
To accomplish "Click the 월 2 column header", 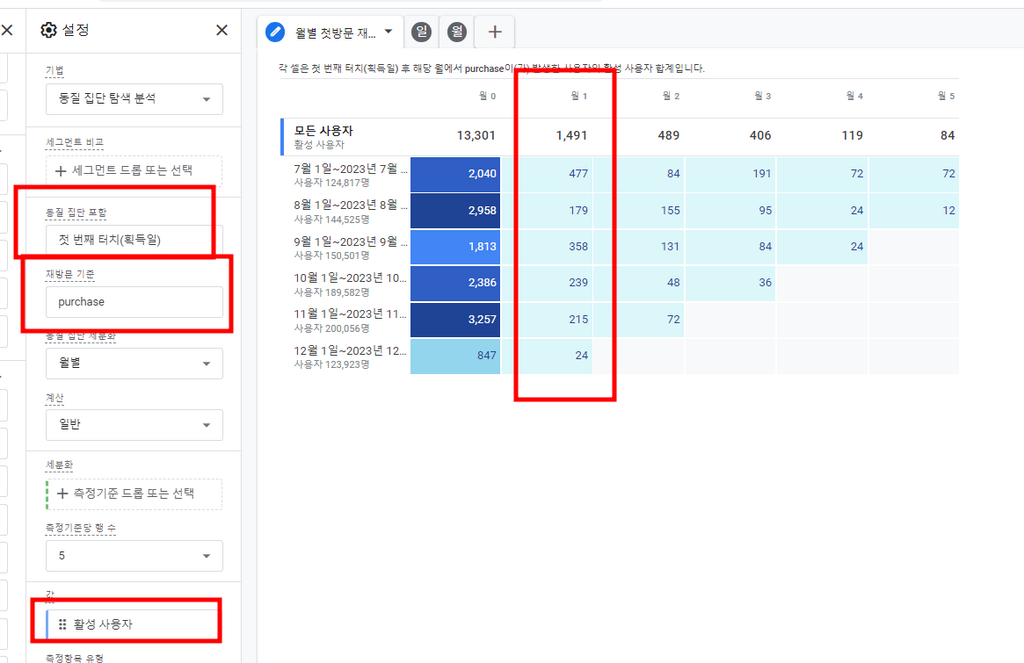I will click(x=671, y=96).
